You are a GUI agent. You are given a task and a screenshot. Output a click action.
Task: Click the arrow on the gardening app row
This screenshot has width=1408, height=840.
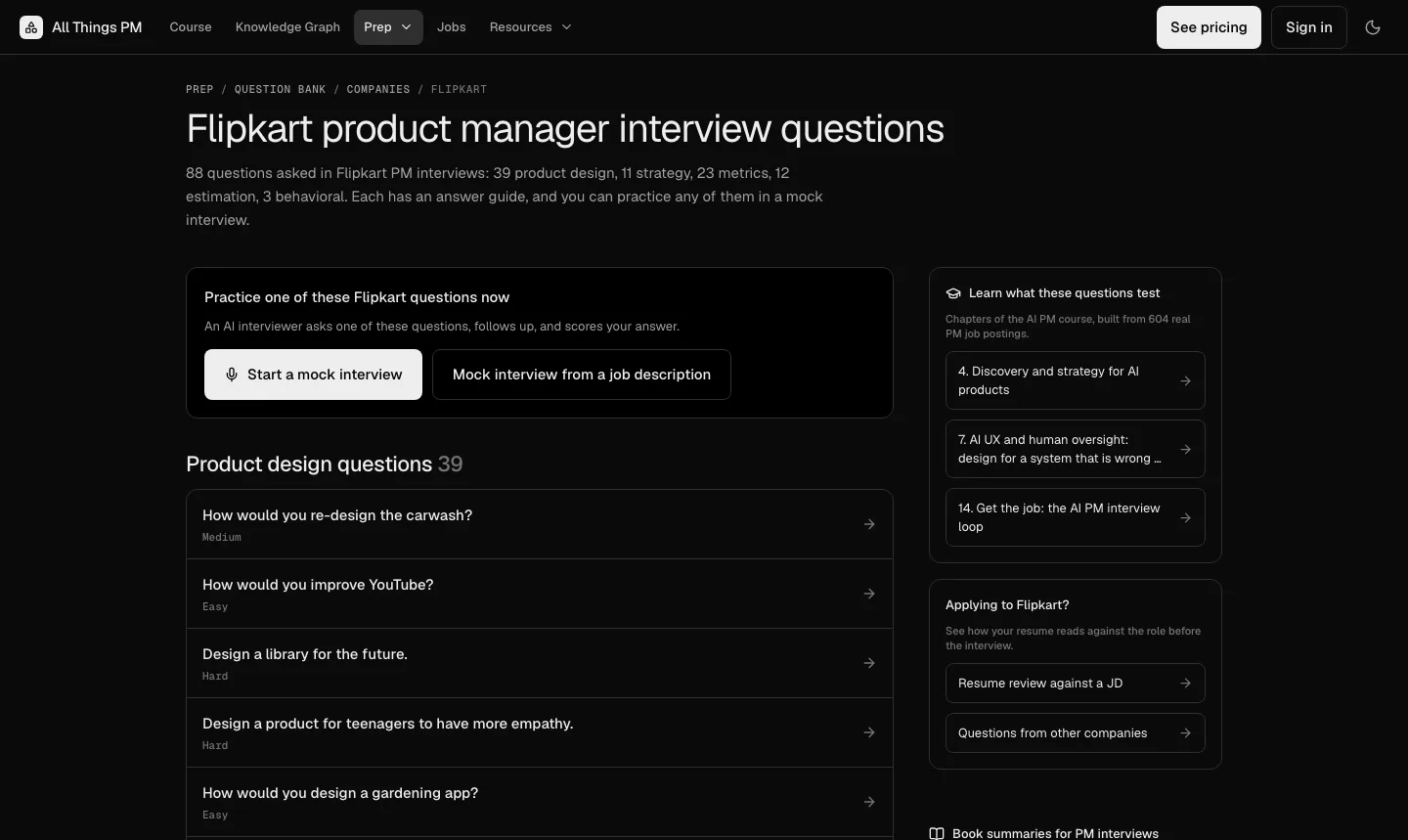pos(869,802)
